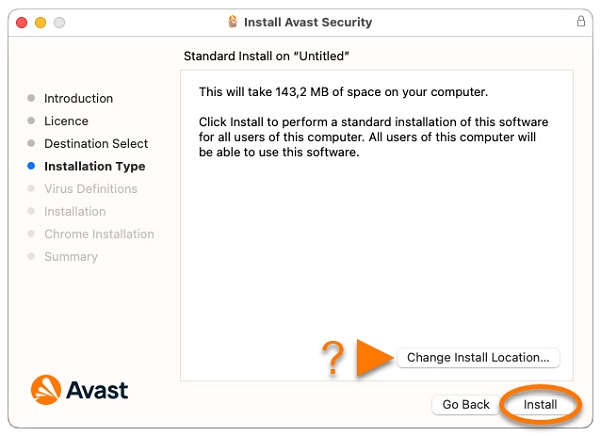Select the Introduction step in sidebar
Image resolution: width=600 pixels, height=436 pixels.
coord(78,98)
